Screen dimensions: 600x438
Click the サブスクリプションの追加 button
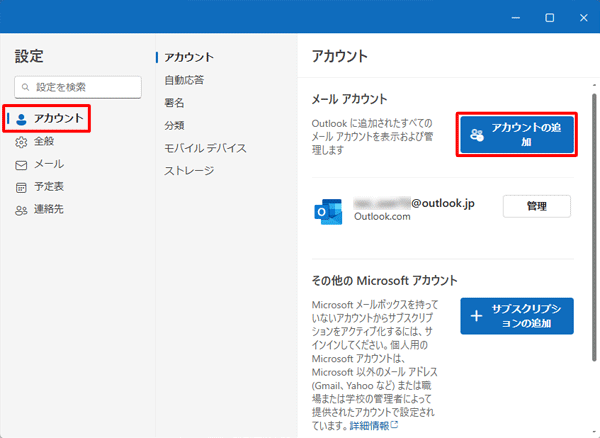(517, 316)
